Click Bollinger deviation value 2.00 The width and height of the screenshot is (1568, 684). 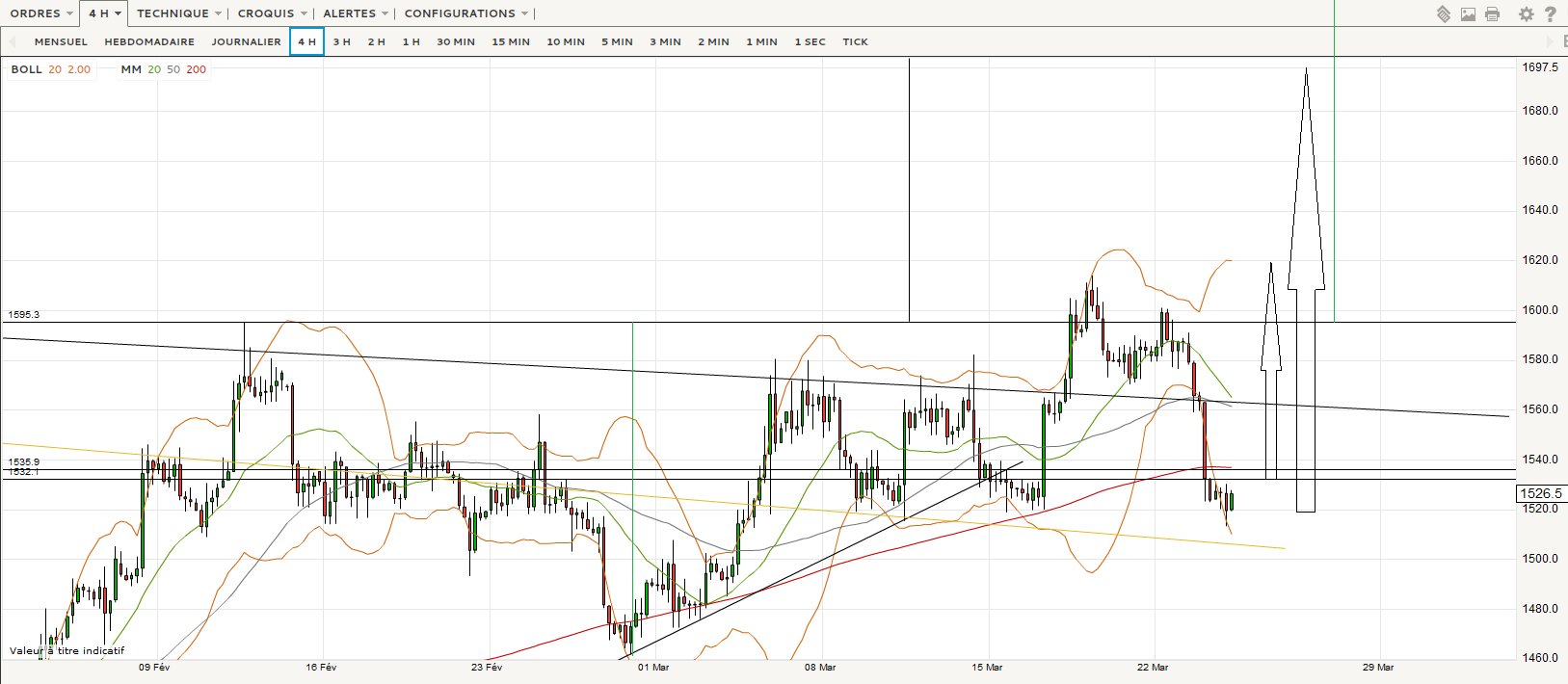coord(79,69)
